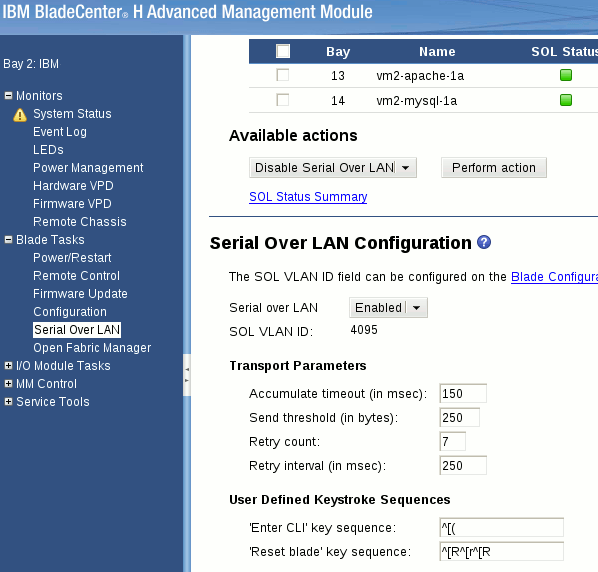
Task: Expand the Service Tools section
Action: tap(8, 401)
